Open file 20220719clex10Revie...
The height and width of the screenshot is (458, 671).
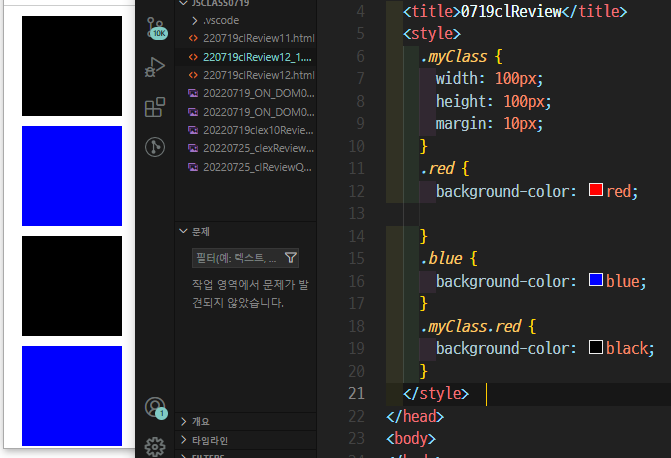click(258, 130)
